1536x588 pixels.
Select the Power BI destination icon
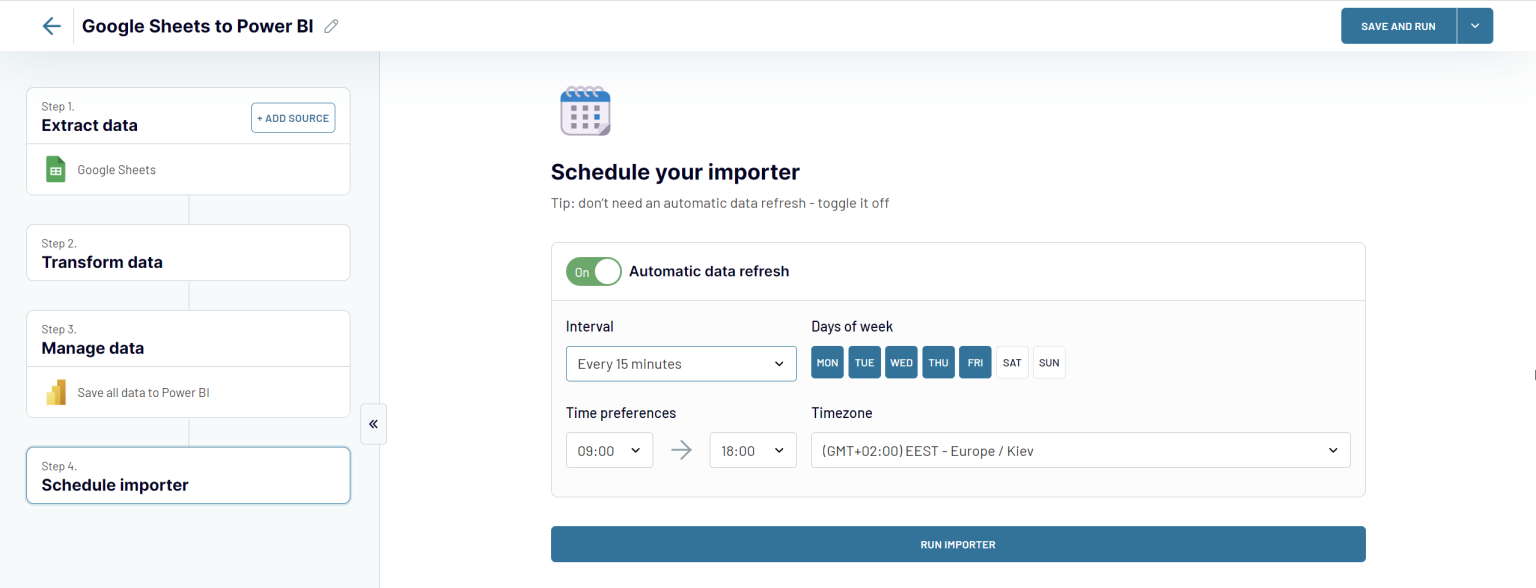[x=55, y=391]
